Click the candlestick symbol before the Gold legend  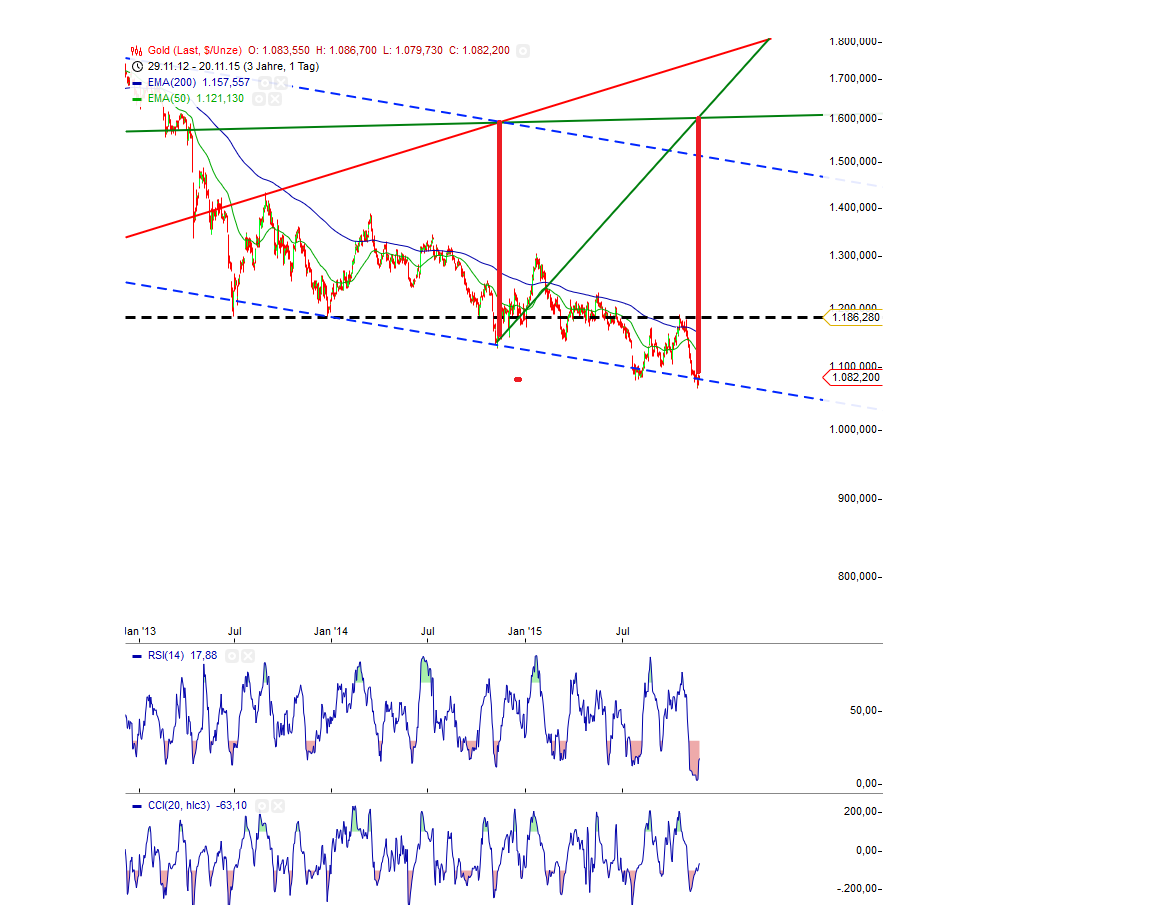[x=135, y=50]
